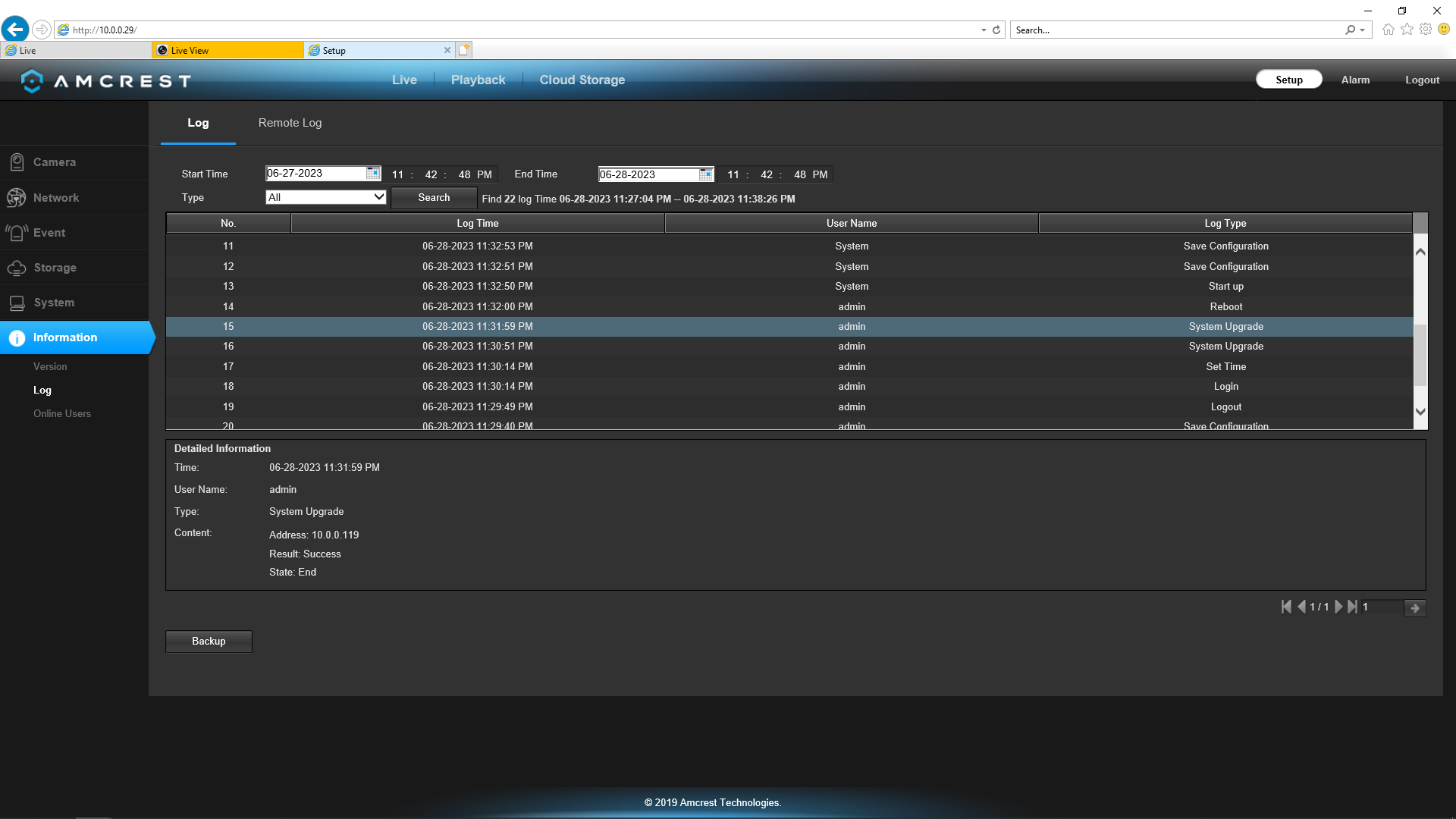1456x819 pixels.
Task: Click the Storage cloud icon
Action: click(17, 268)
